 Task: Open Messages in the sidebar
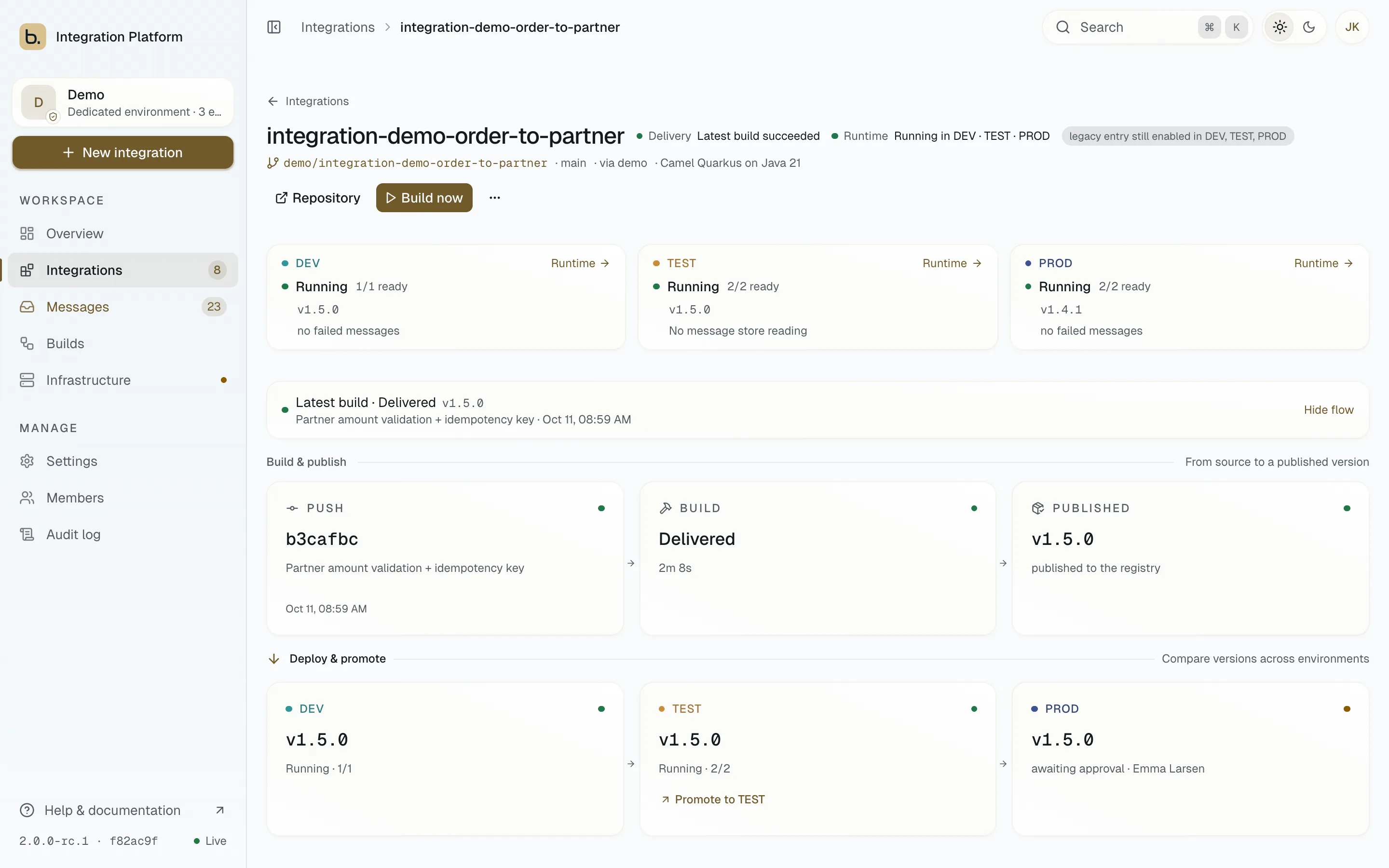point(123,307)
